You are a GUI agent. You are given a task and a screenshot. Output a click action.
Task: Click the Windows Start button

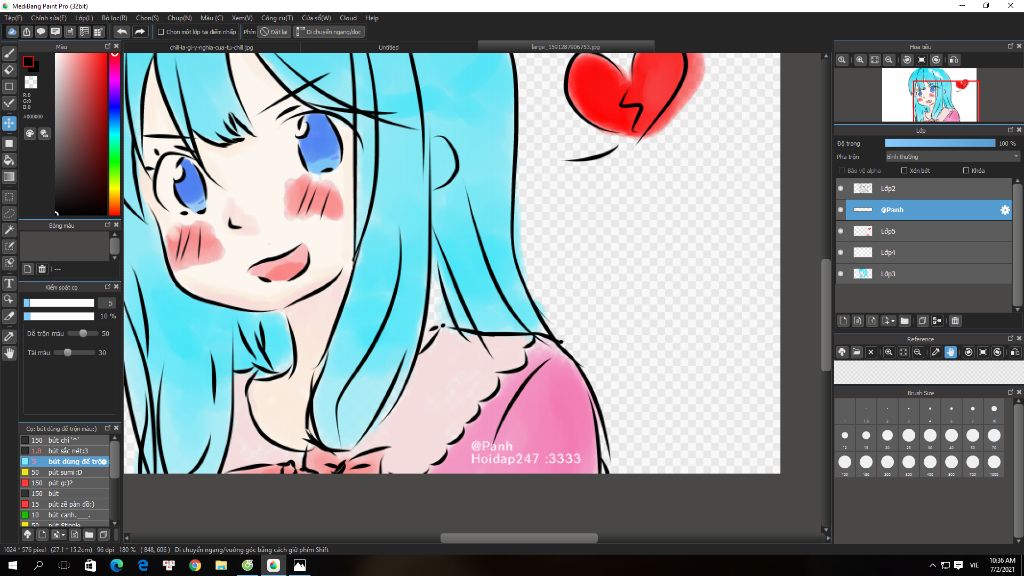12,566
